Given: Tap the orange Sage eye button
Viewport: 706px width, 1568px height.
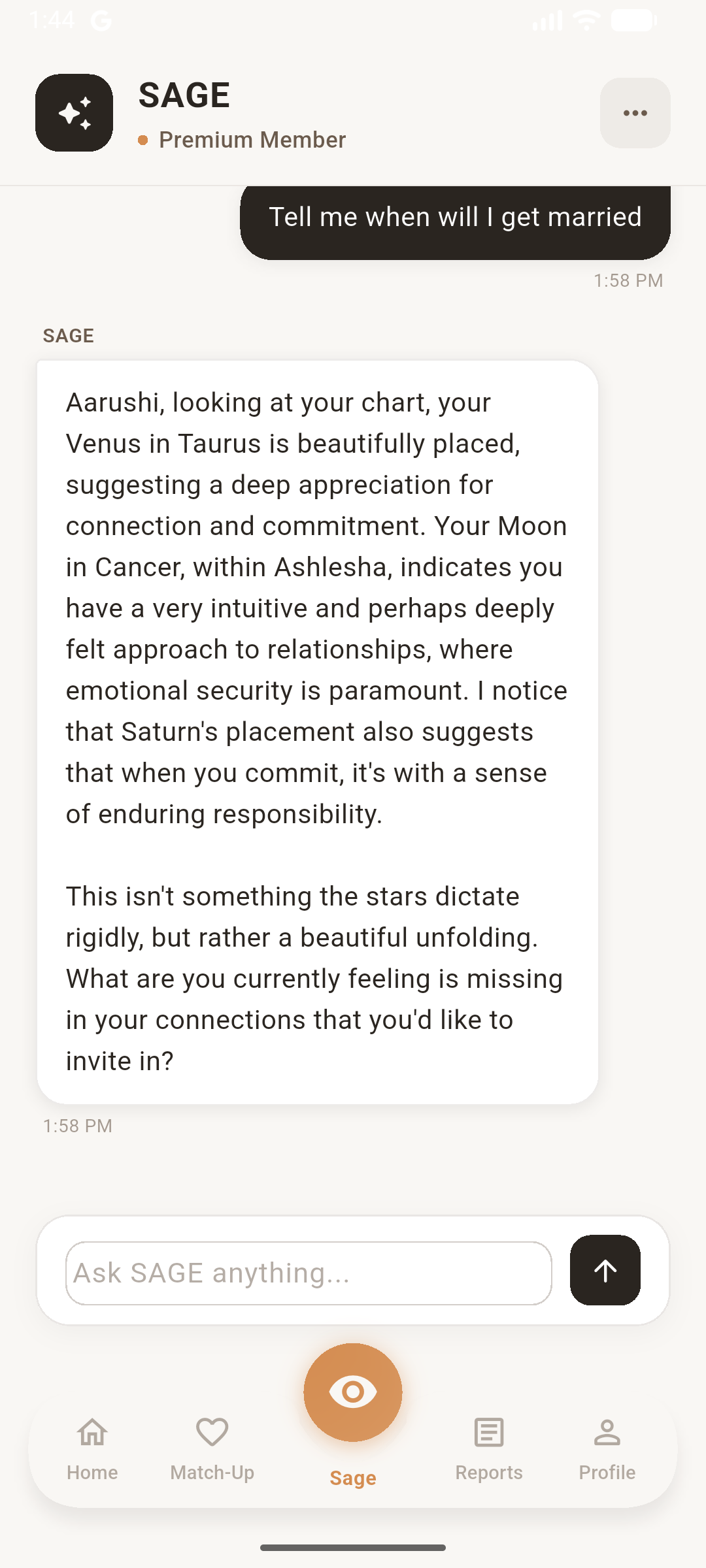Looking at the screenshot, I should (353, 1392).
